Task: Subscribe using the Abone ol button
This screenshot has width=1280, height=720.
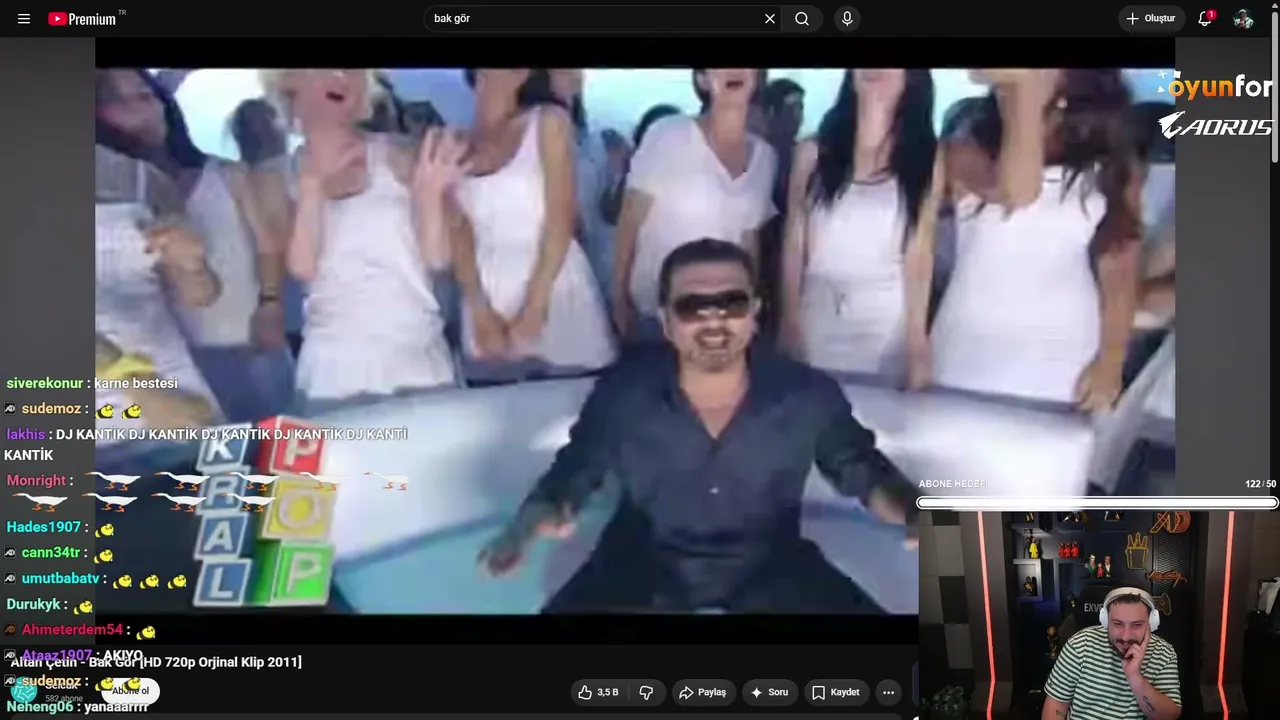Action: click(x=131, y=691)
